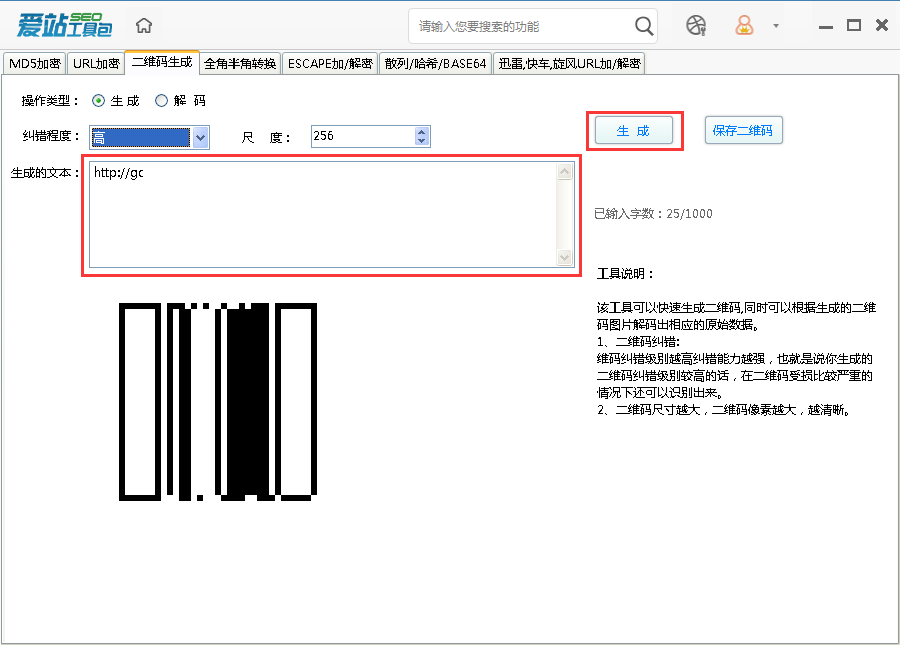Click the home icon next to the logo
900x645 pixels.
142,24
